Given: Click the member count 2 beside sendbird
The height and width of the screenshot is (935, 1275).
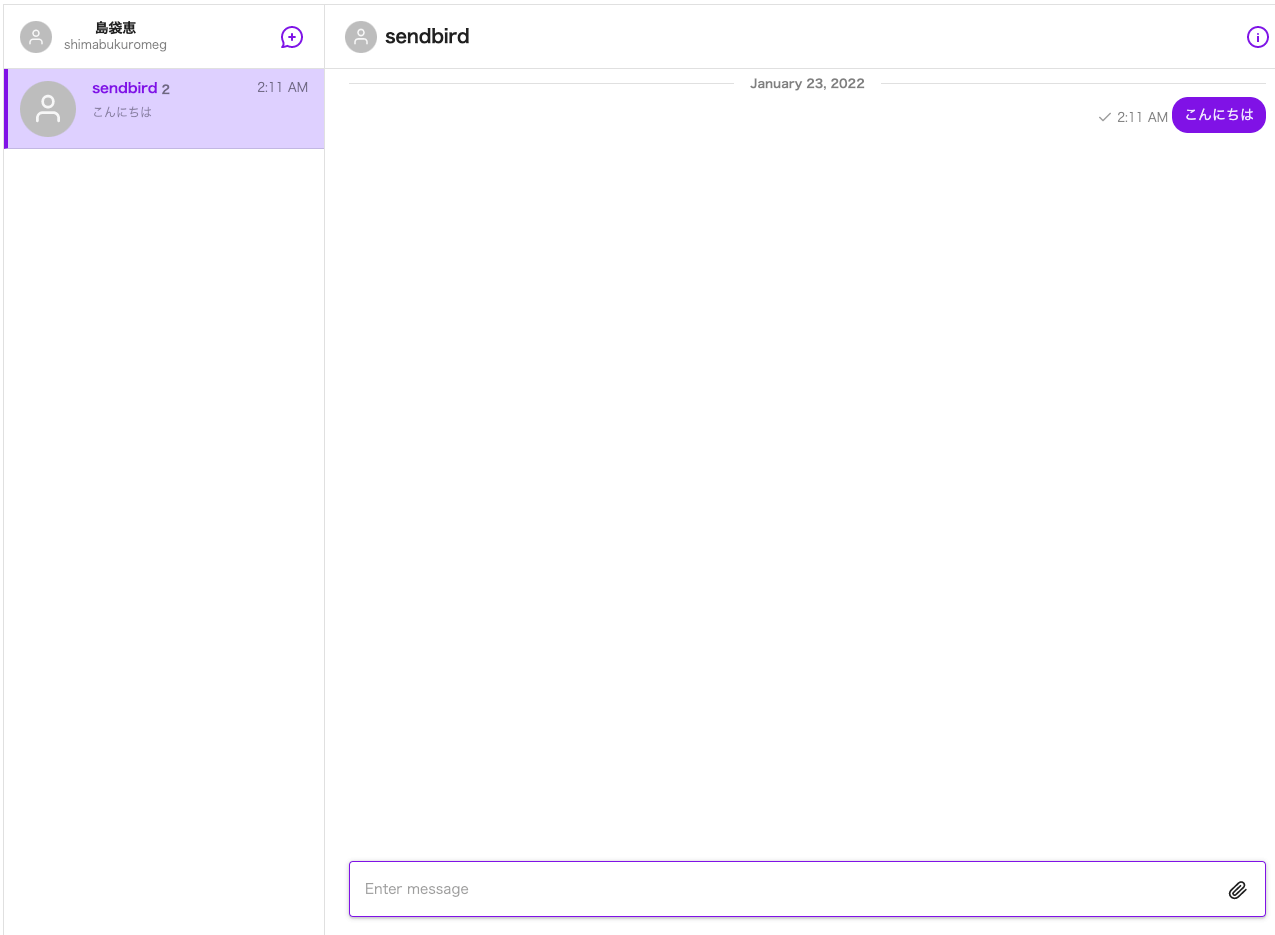Looking at the screenshot, I should tap(166, 89).
